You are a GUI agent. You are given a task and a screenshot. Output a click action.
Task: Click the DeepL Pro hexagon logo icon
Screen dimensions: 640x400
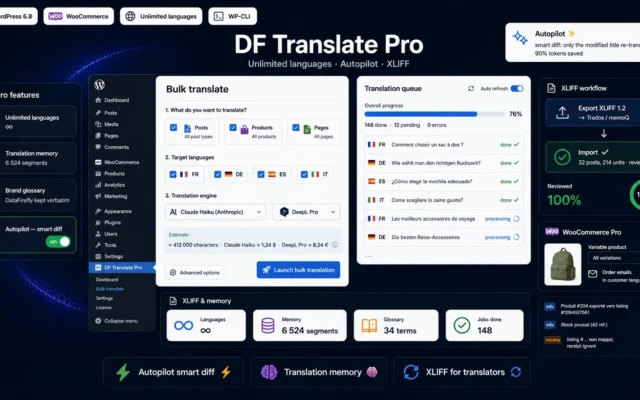click(284, 212)
